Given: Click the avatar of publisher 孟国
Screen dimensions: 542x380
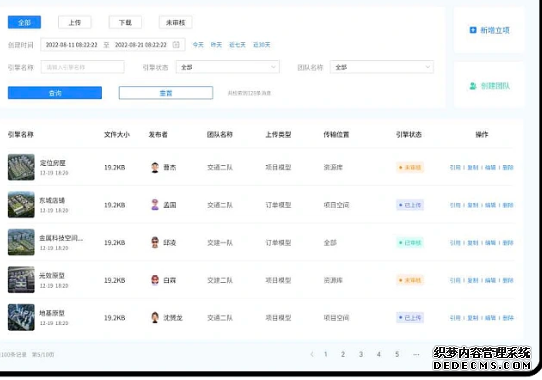Looking at the screenshot, I should (x=155, y=205).
